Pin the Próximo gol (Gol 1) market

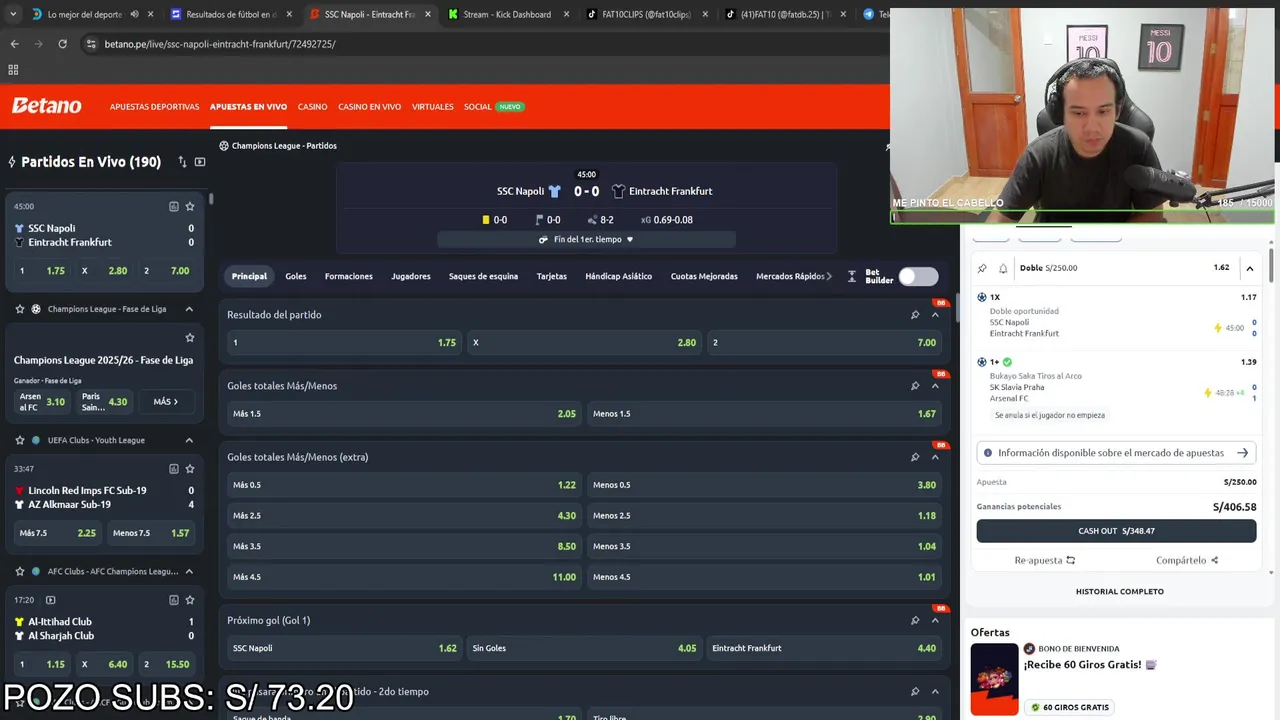pos(915,620)
